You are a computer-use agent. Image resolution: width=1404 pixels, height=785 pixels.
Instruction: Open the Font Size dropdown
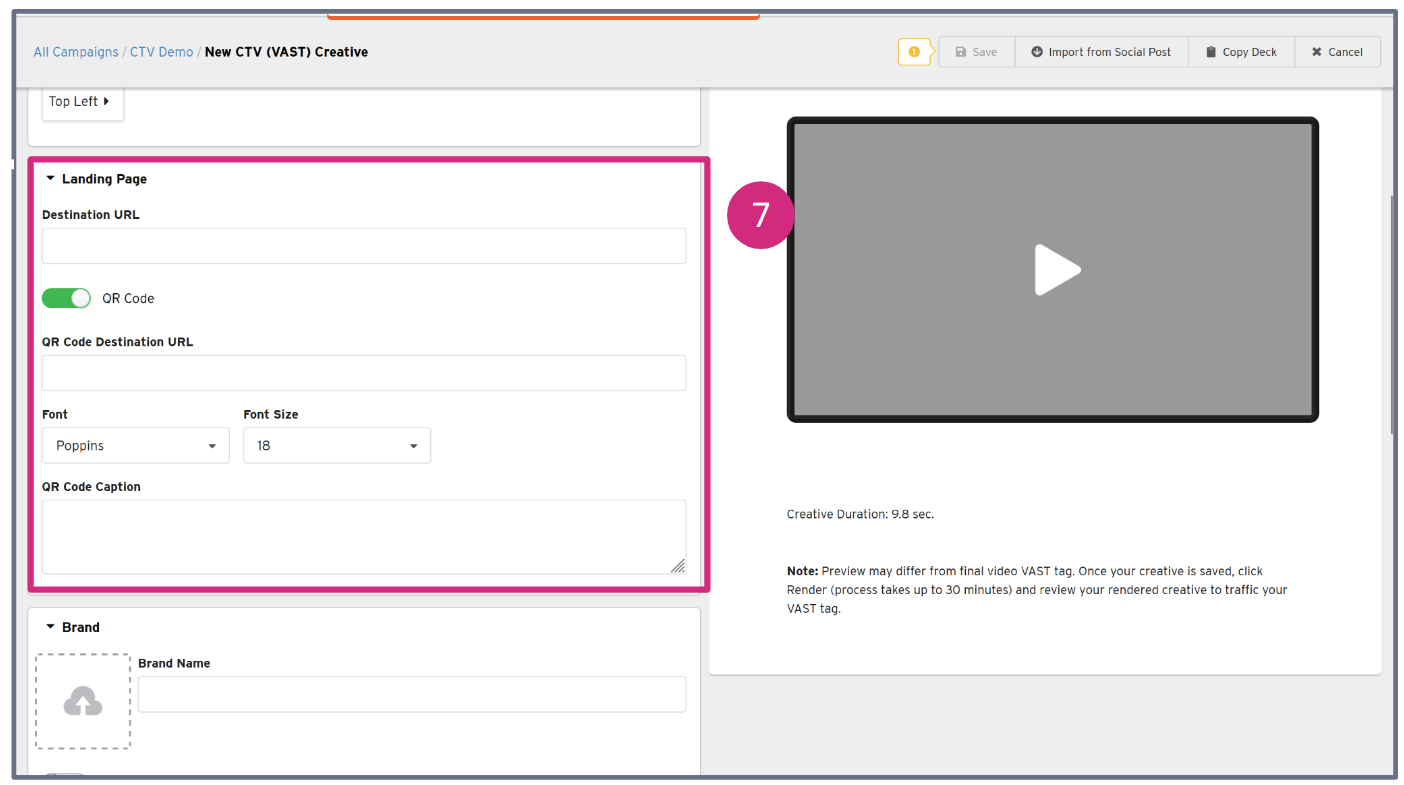coord(337,446)
